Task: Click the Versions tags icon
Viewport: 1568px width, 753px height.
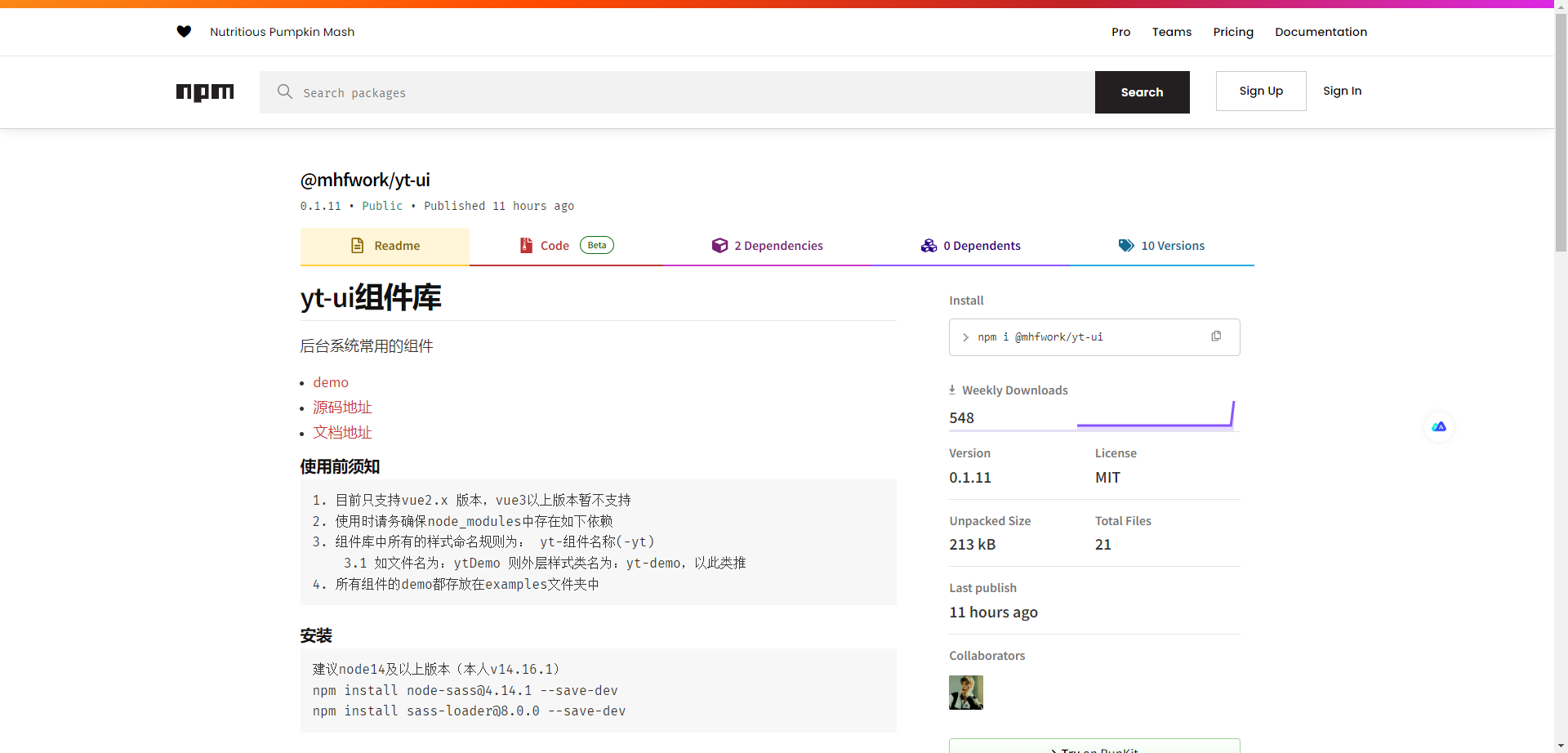Action: click(x=1126, y=246)
